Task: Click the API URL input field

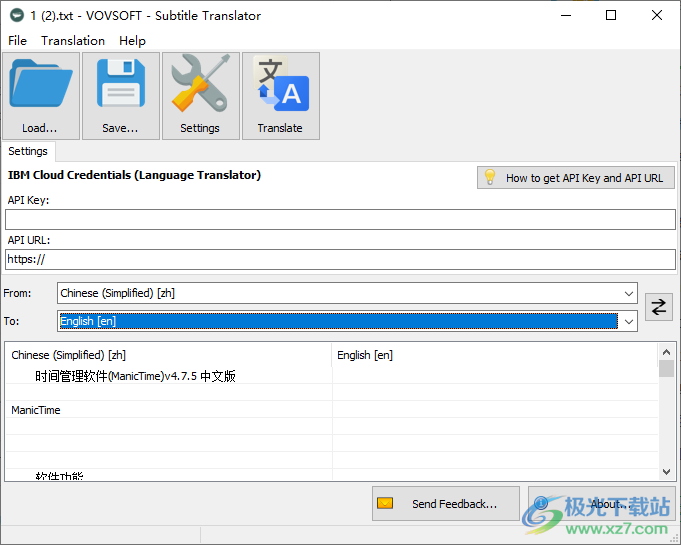Action: click(340, 259)
